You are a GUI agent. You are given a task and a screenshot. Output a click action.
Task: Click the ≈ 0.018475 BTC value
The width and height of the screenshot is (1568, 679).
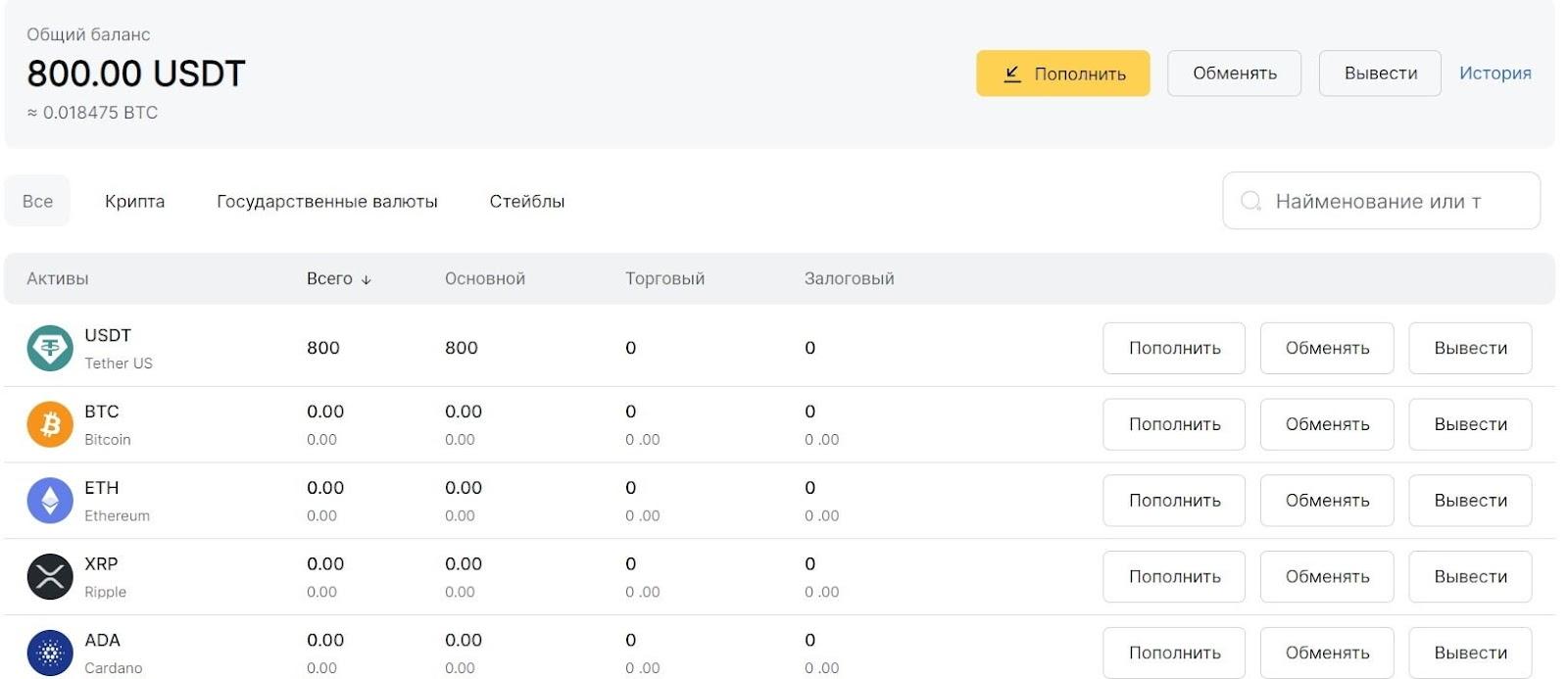pyautogui.click(x=92, y=113)
